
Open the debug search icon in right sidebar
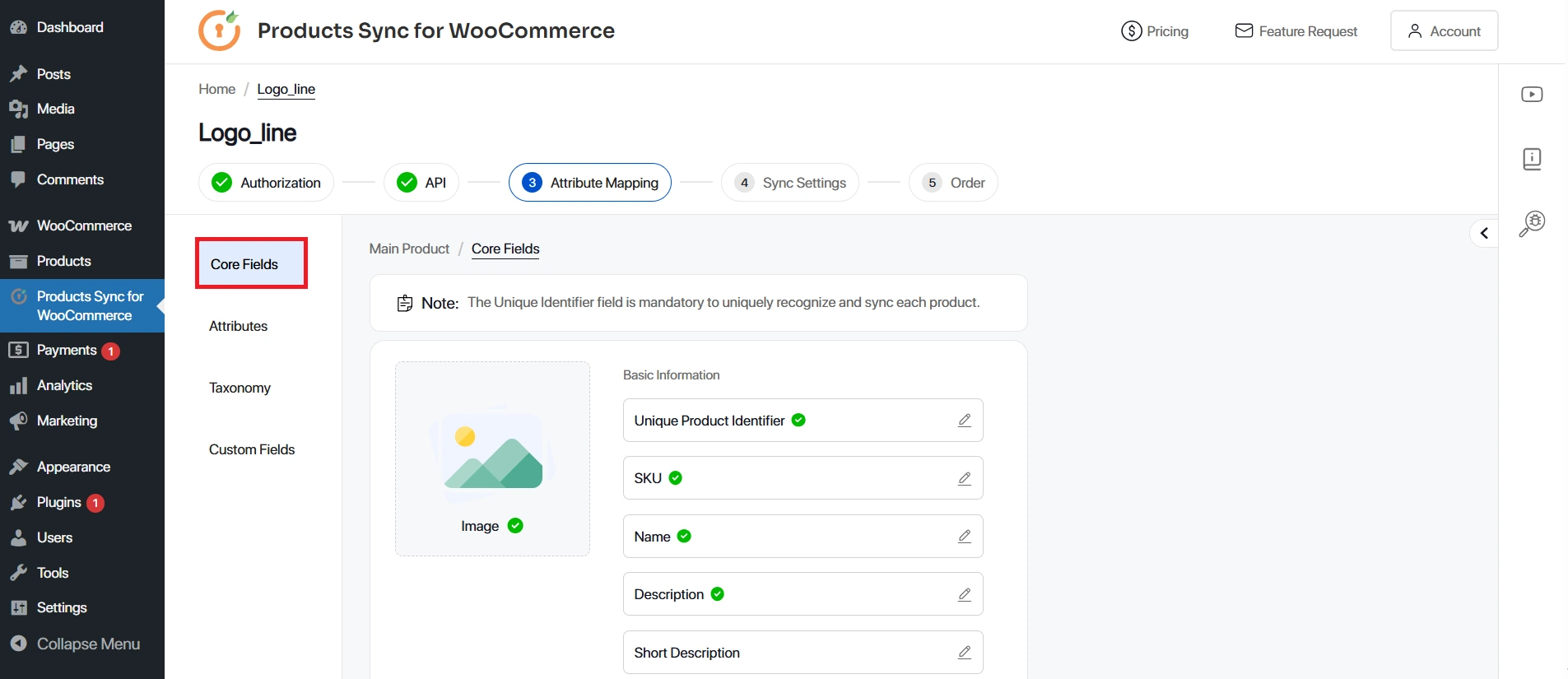(x=1532, y=223)
